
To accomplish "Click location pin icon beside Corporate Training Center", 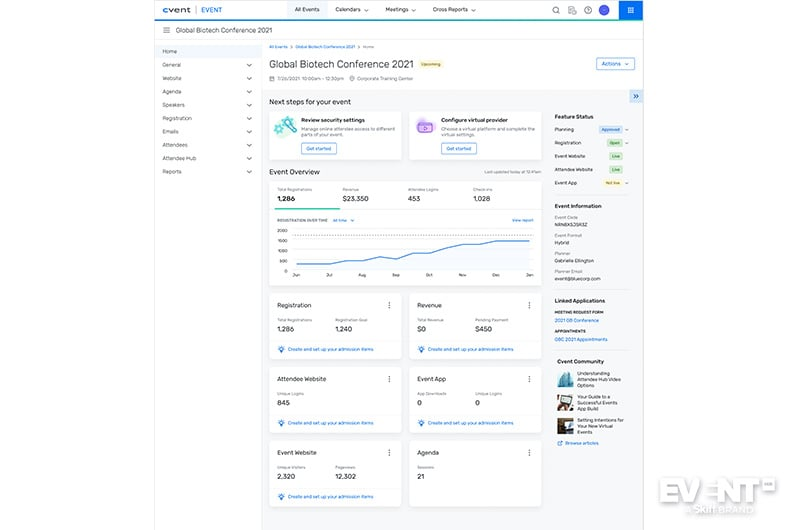I will point(352,79).
